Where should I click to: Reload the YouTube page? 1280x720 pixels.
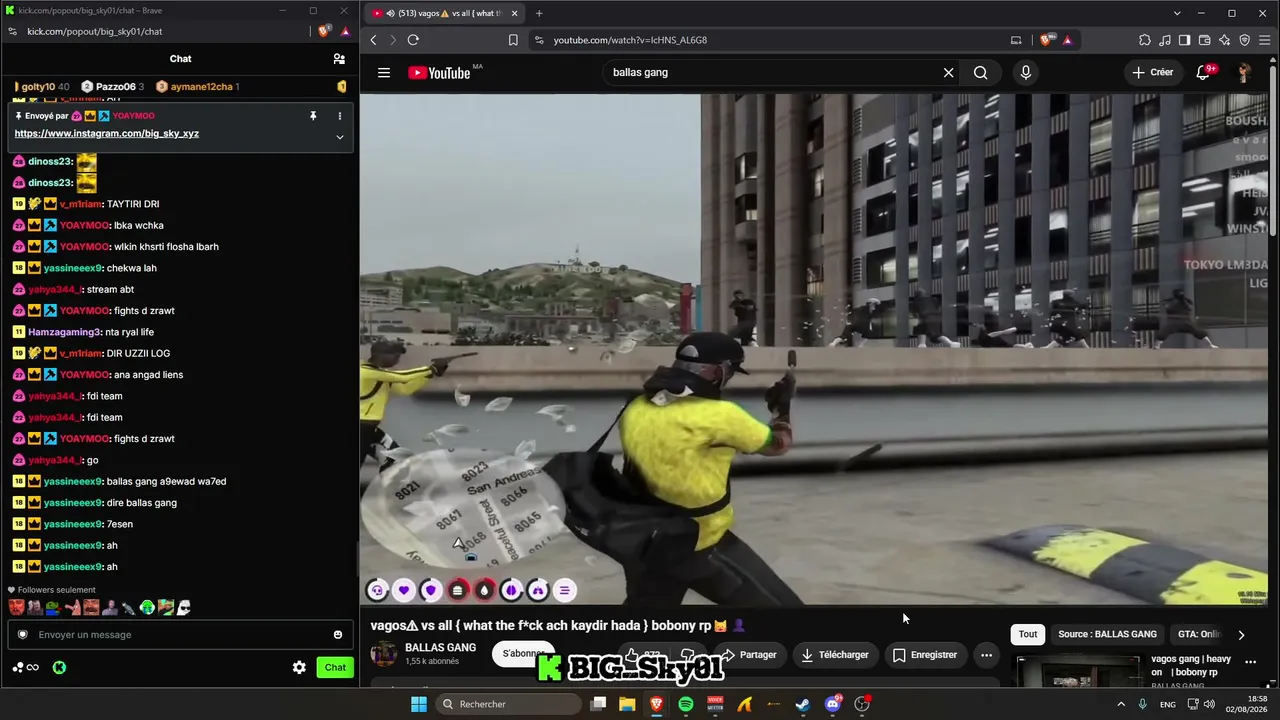point(413,40)
